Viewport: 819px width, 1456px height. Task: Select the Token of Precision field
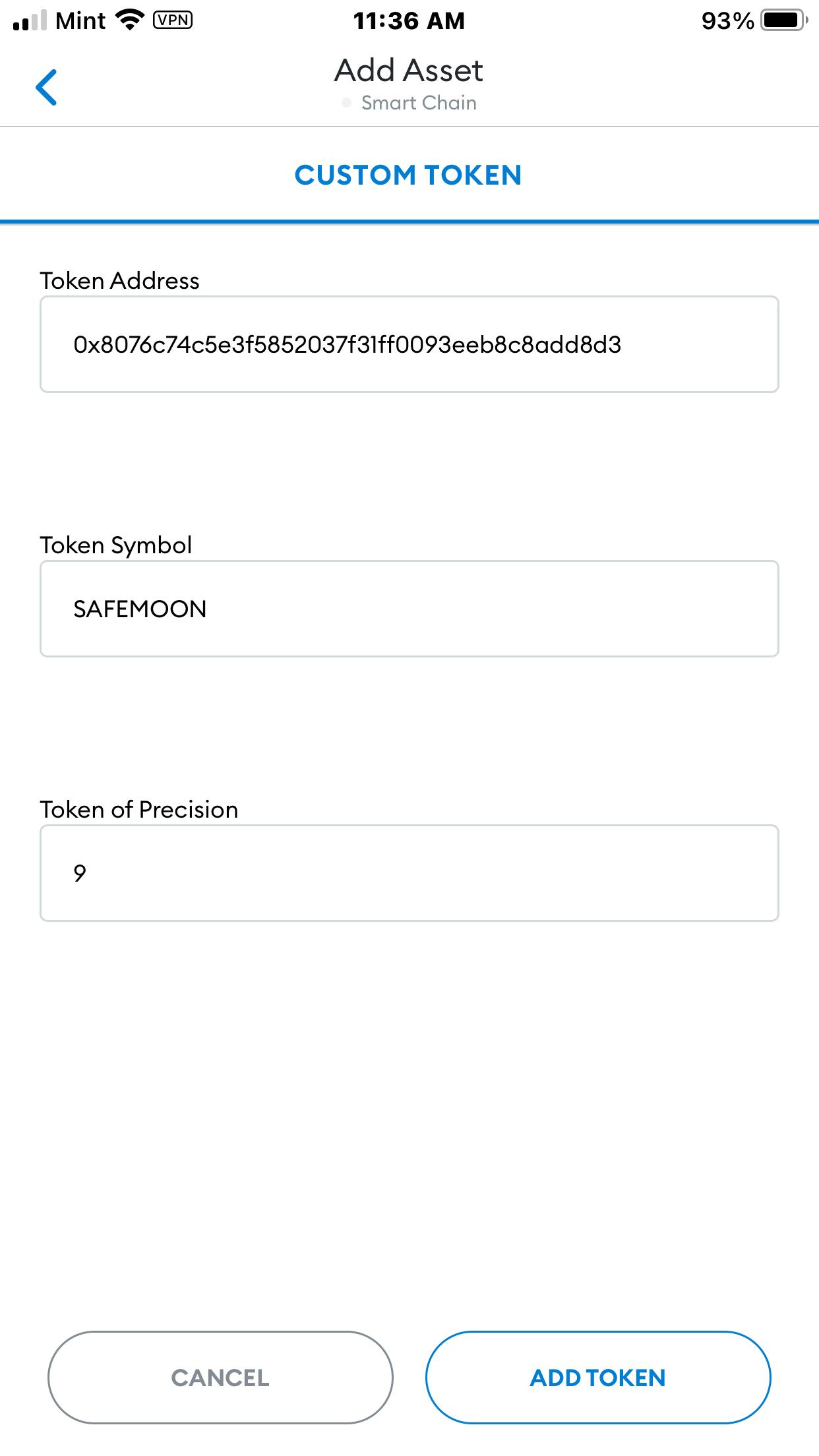tap(409, 872)
